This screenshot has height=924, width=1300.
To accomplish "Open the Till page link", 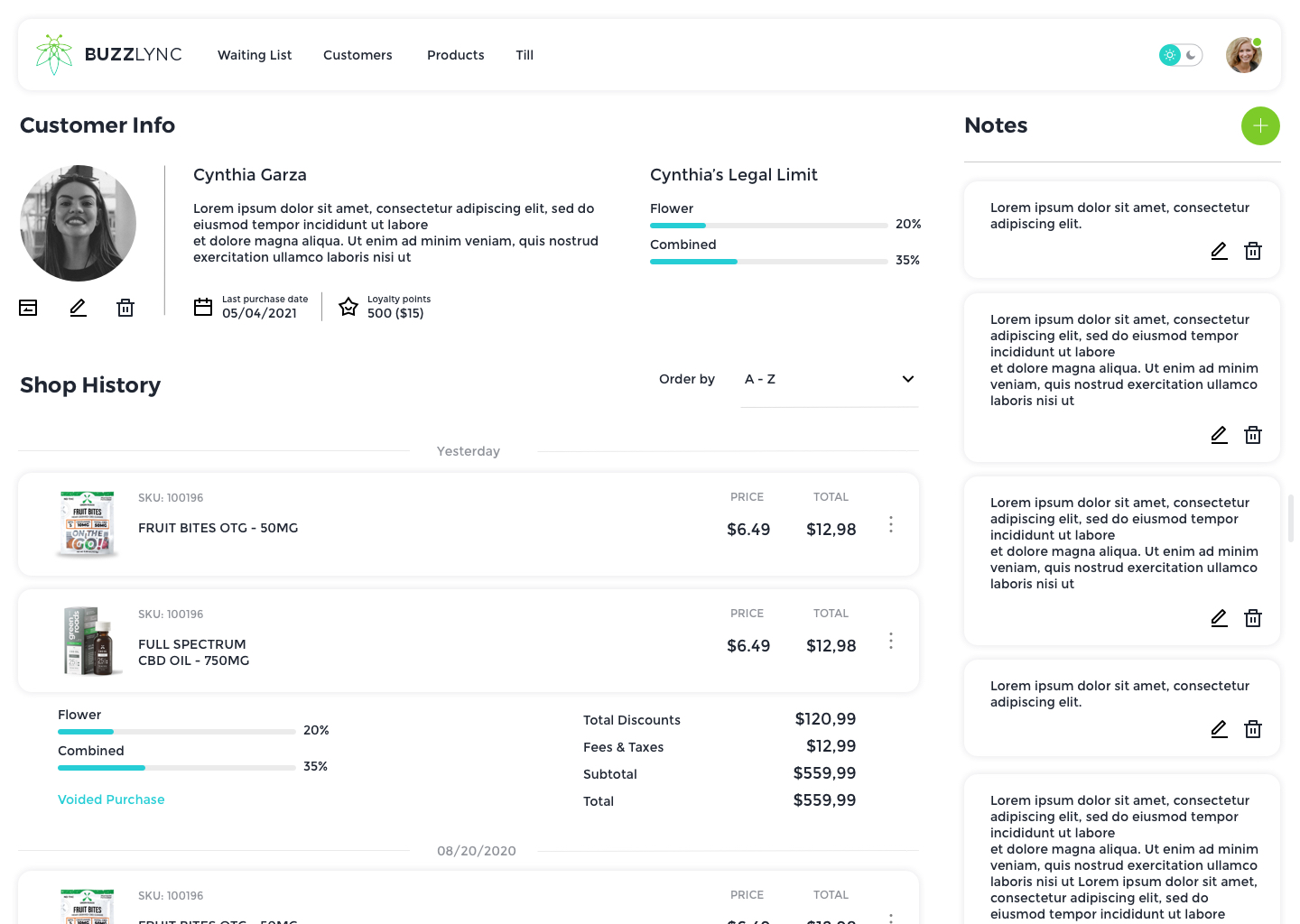I will [525, 55].
